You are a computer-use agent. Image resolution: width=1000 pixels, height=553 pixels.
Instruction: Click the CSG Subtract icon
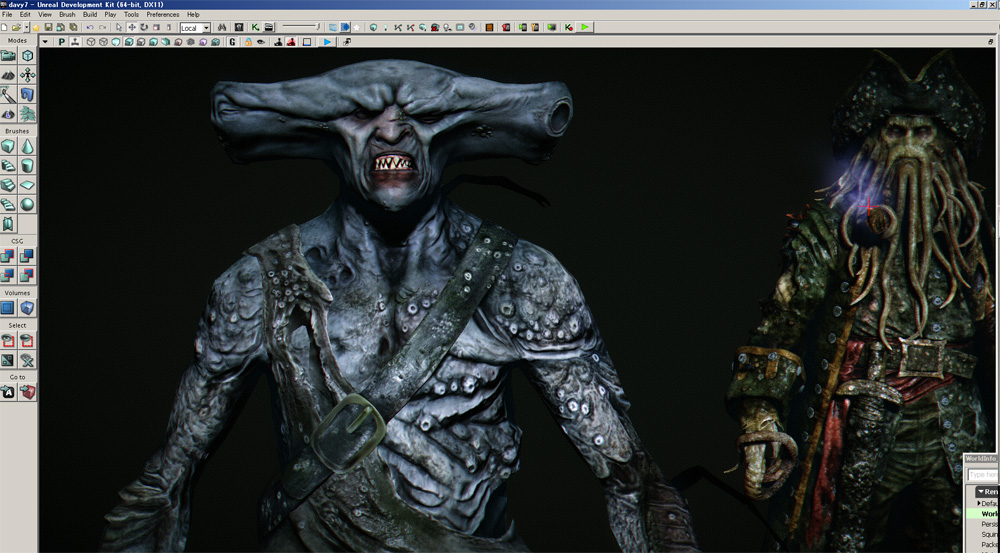coord(27,256)
